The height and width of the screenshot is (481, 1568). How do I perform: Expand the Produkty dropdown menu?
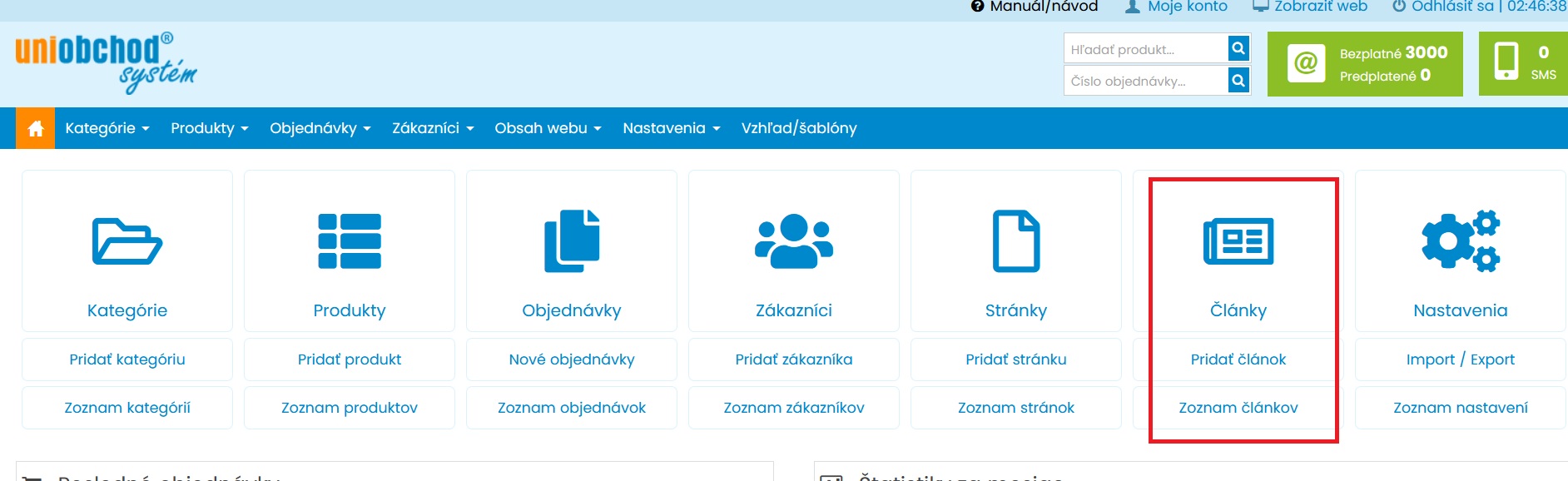pyautogui.click(x=210, y=128)
